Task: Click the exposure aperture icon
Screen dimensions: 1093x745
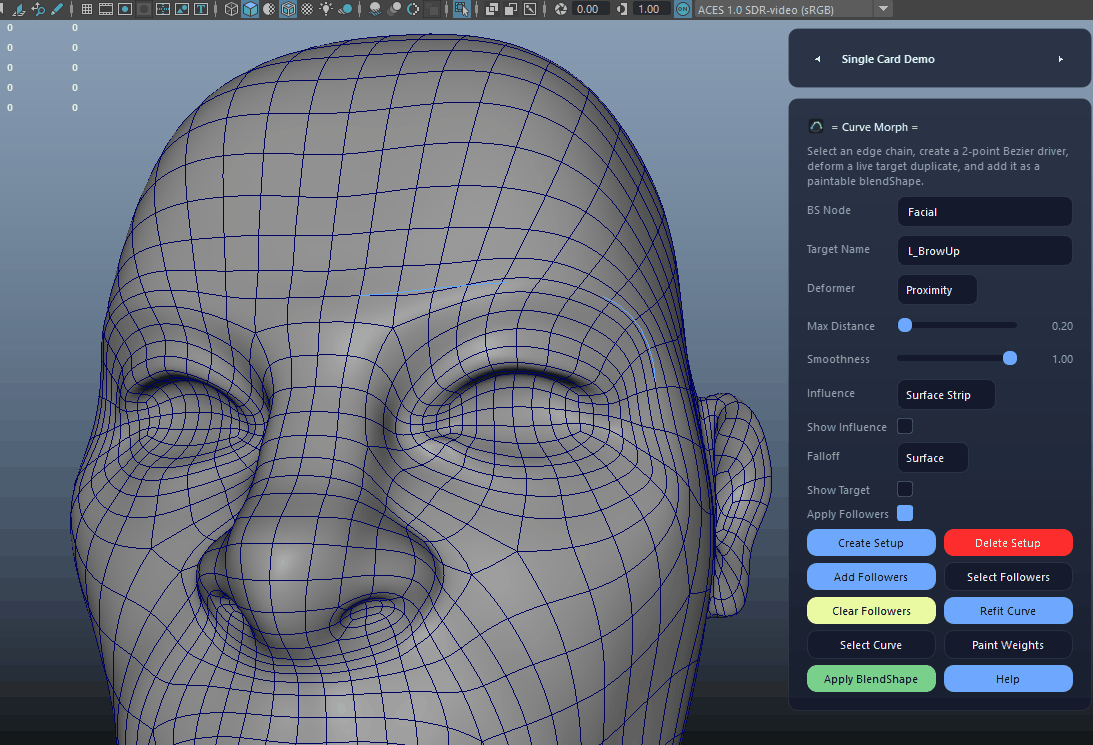Action: click(x=560, y=9)
